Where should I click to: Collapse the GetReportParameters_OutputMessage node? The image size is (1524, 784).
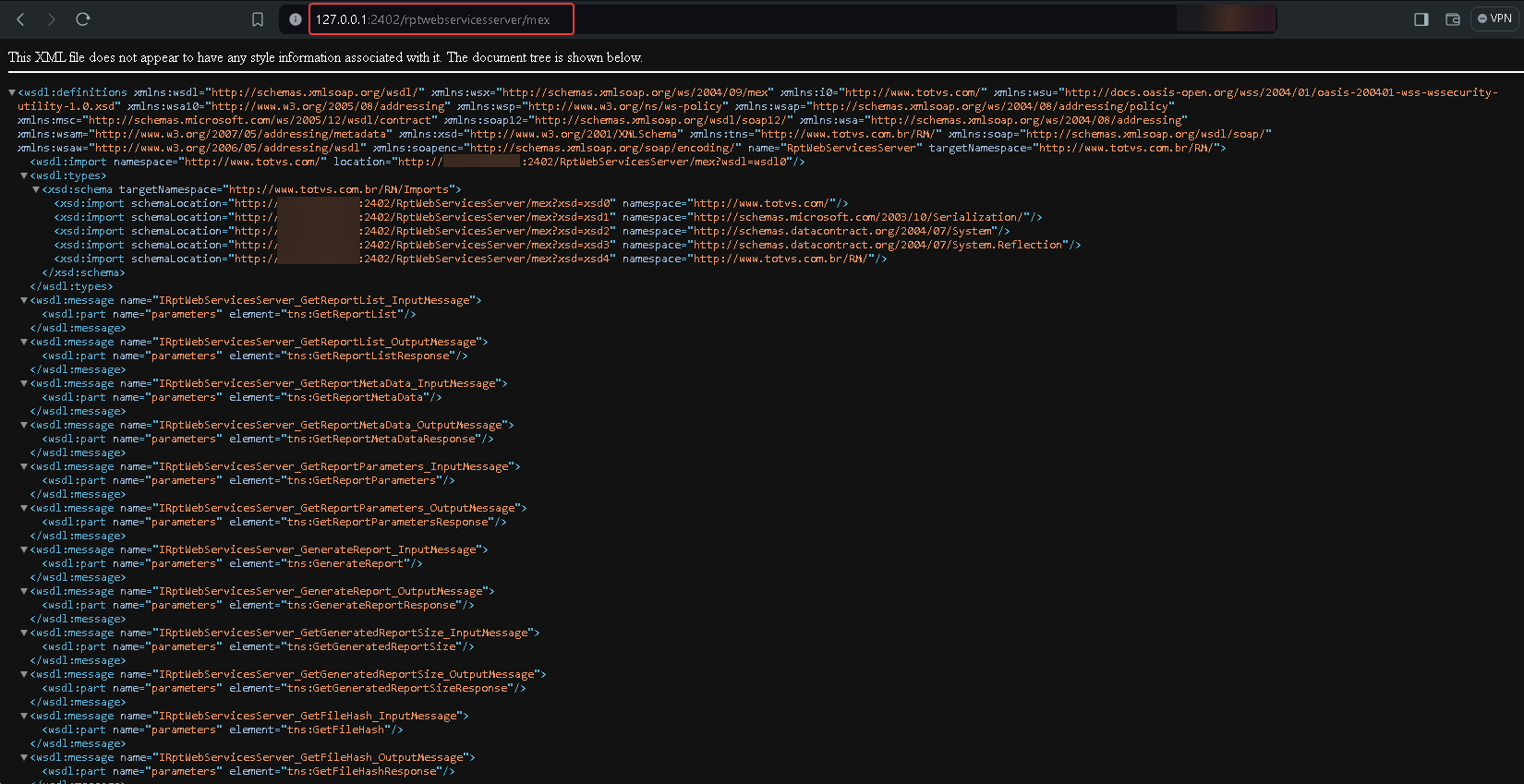24,508
